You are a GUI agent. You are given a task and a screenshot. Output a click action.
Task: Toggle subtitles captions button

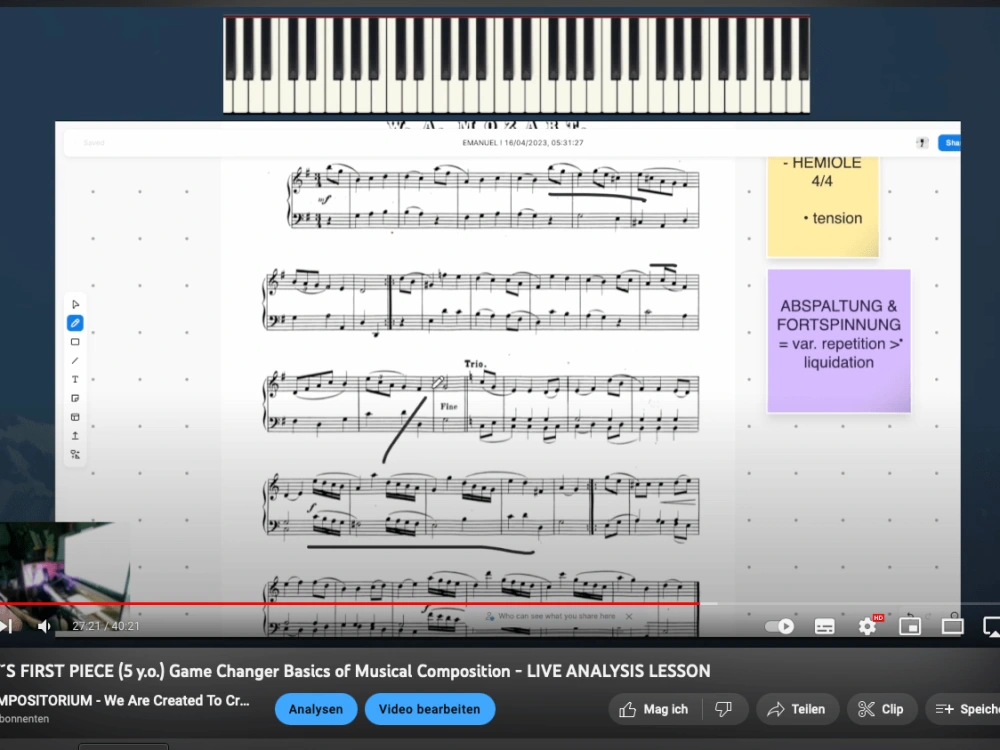pyautogui.click(x=825, y=626)
